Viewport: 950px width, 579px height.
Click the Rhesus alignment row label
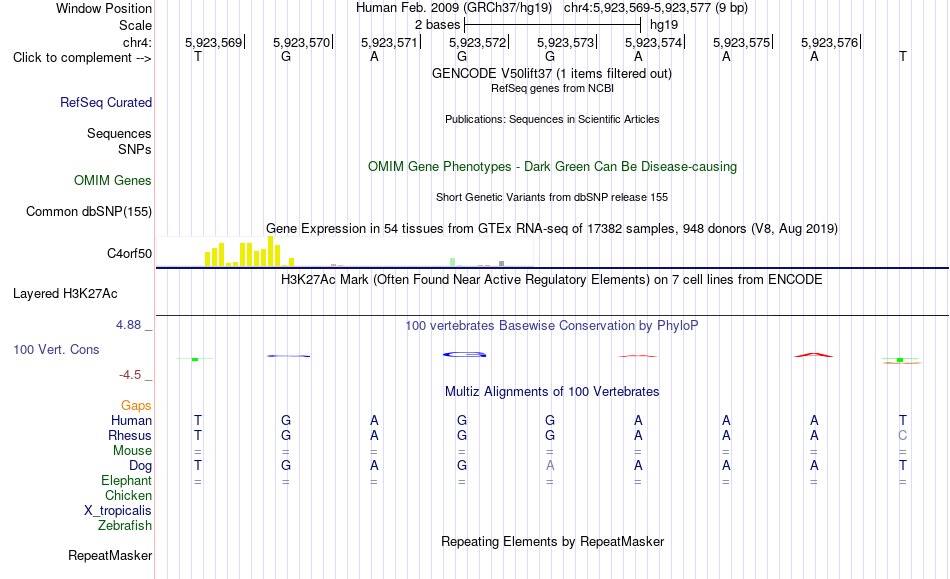pos(130,435)
